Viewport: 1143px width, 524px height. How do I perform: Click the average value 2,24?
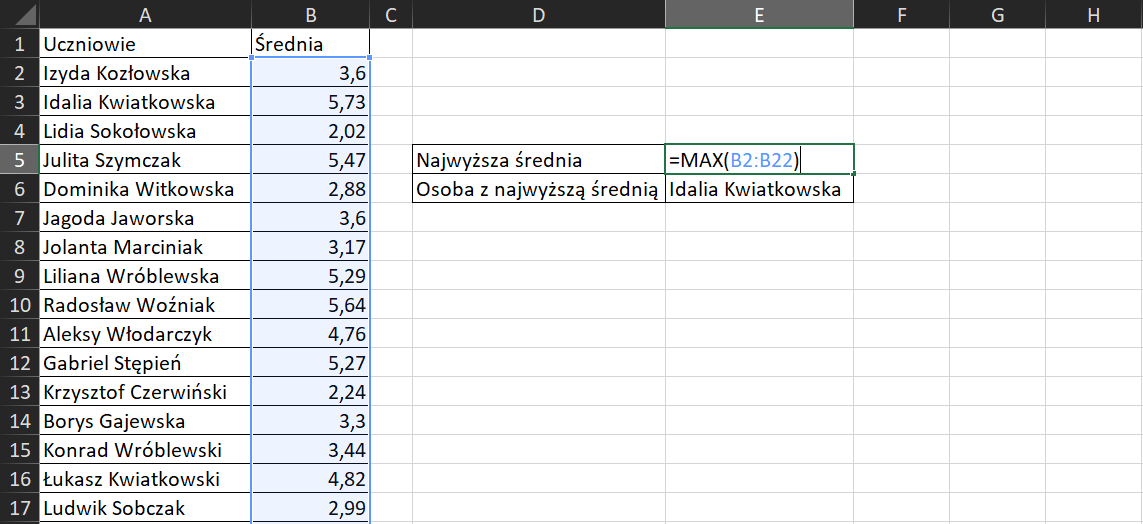click(311, 392)
